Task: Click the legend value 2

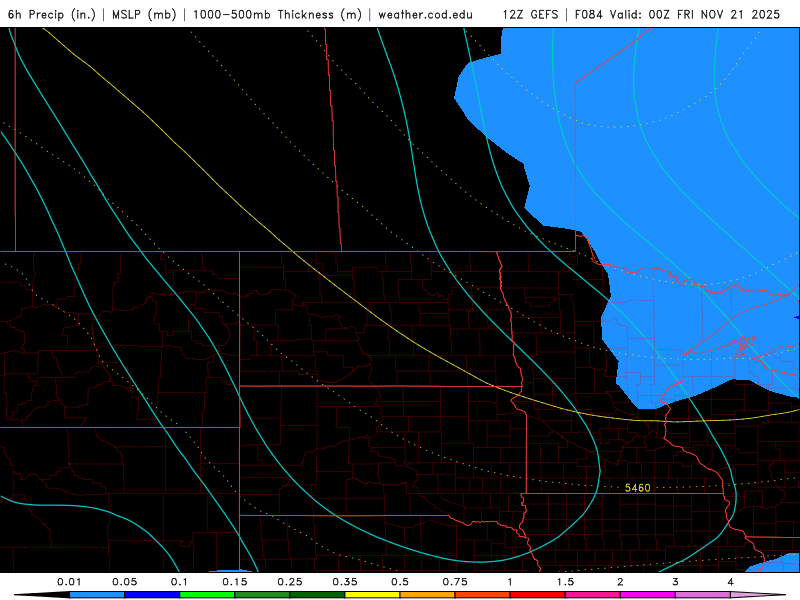Action: [620, 582]
